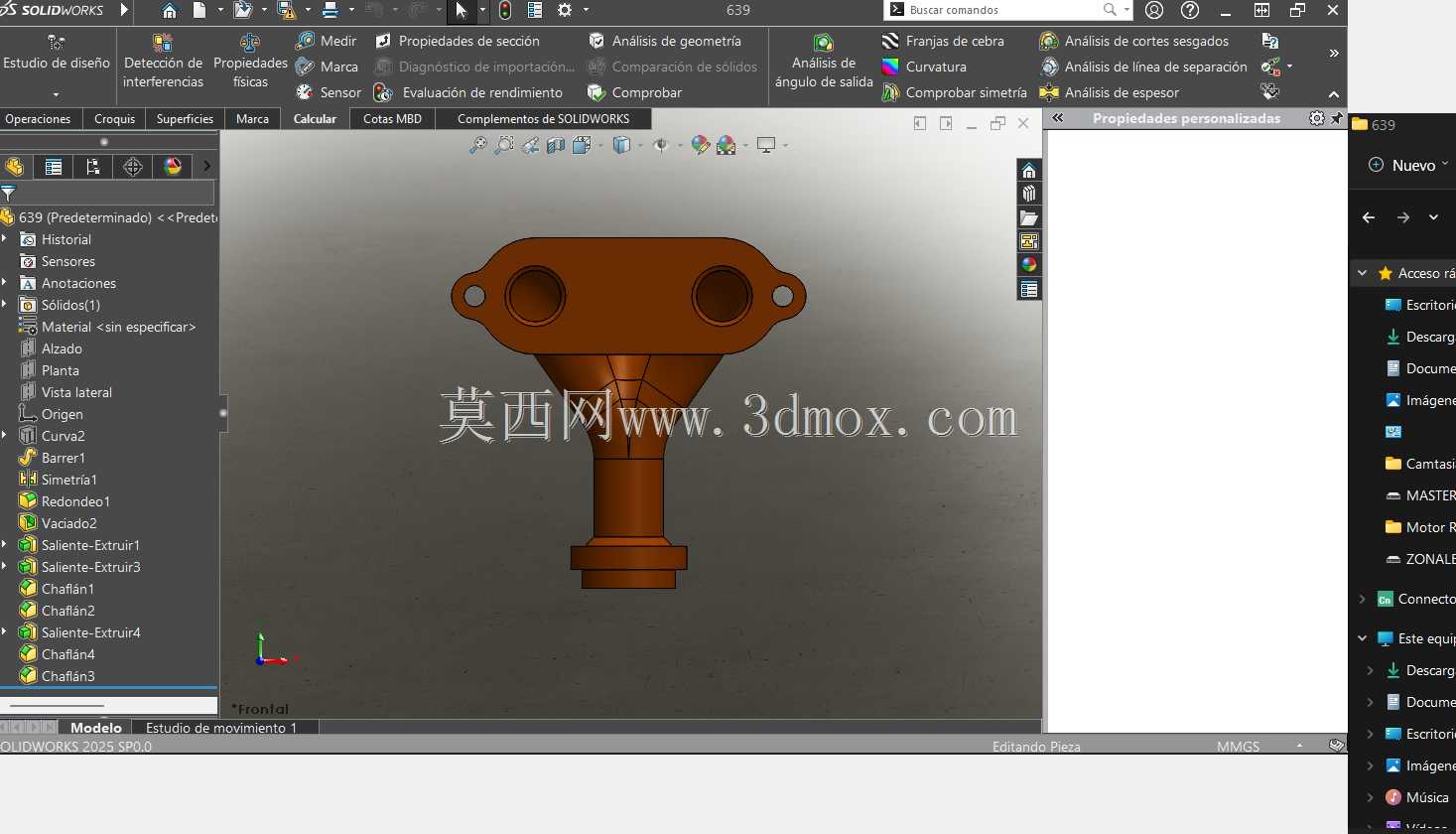Open the Superficies tab
Screen dimensions: 1456x834
click(185, 118)
